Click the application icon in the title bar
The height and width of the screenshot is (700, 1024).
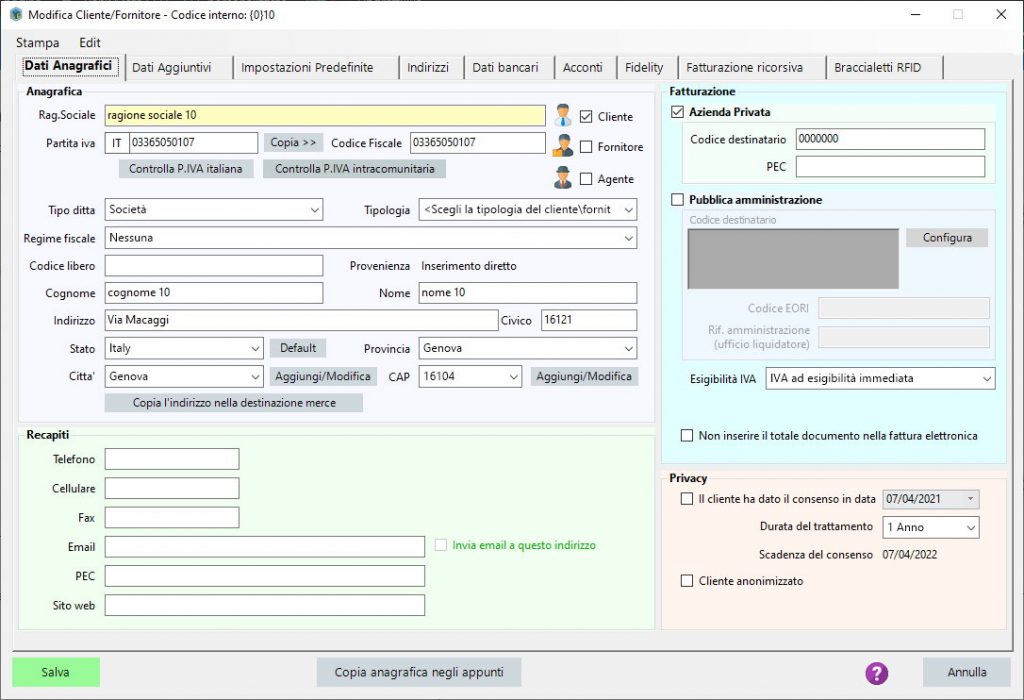tap(14, 15)
